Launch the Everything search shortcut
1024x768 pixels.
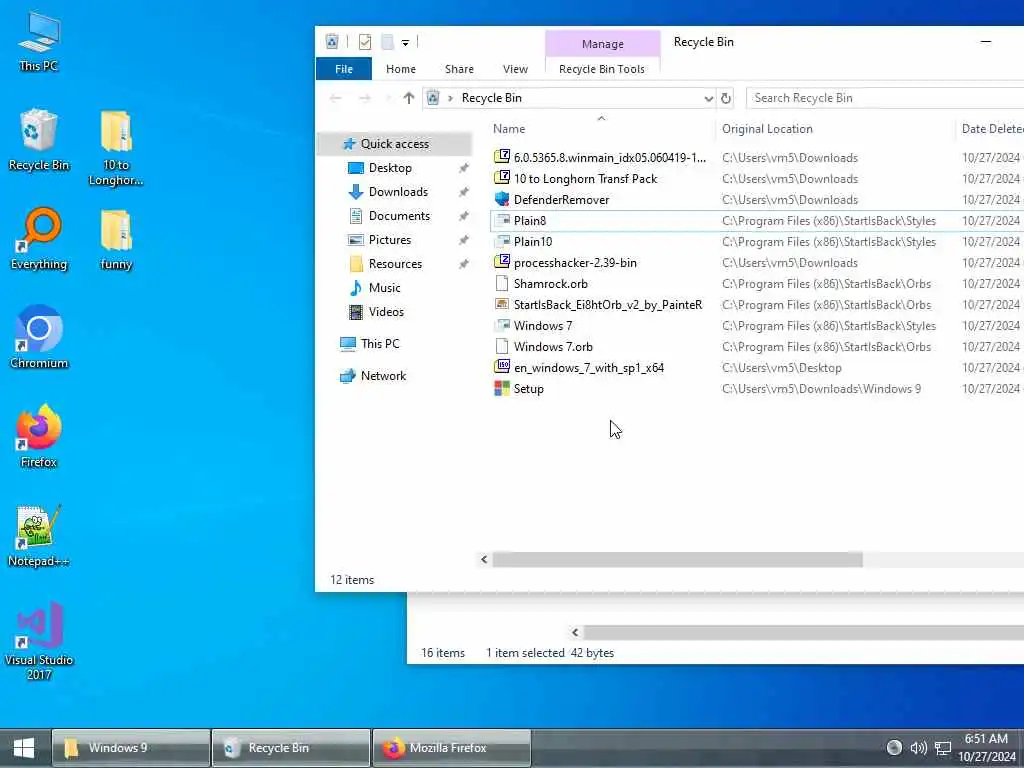coord(39,239)
